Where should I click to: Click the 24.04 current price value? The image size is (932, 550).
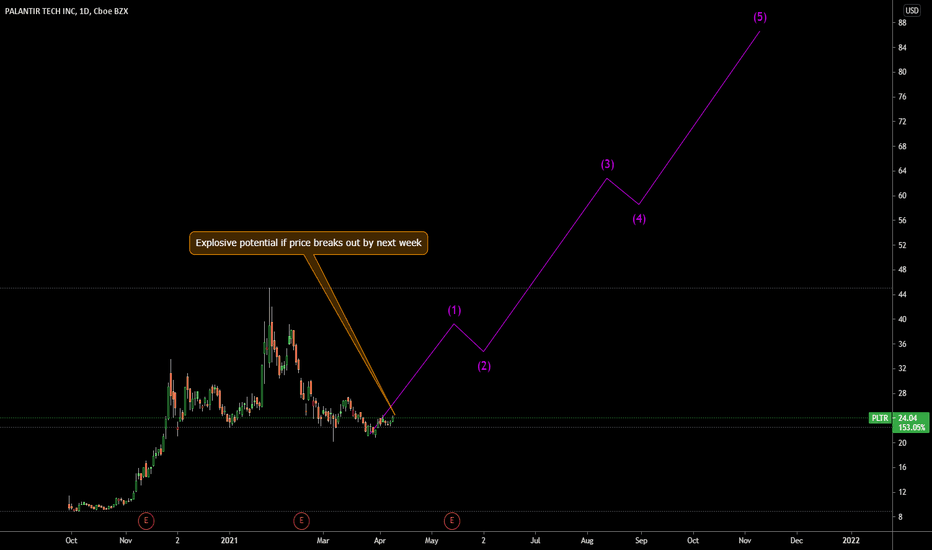pyautogui.click(x=907, y=418)
